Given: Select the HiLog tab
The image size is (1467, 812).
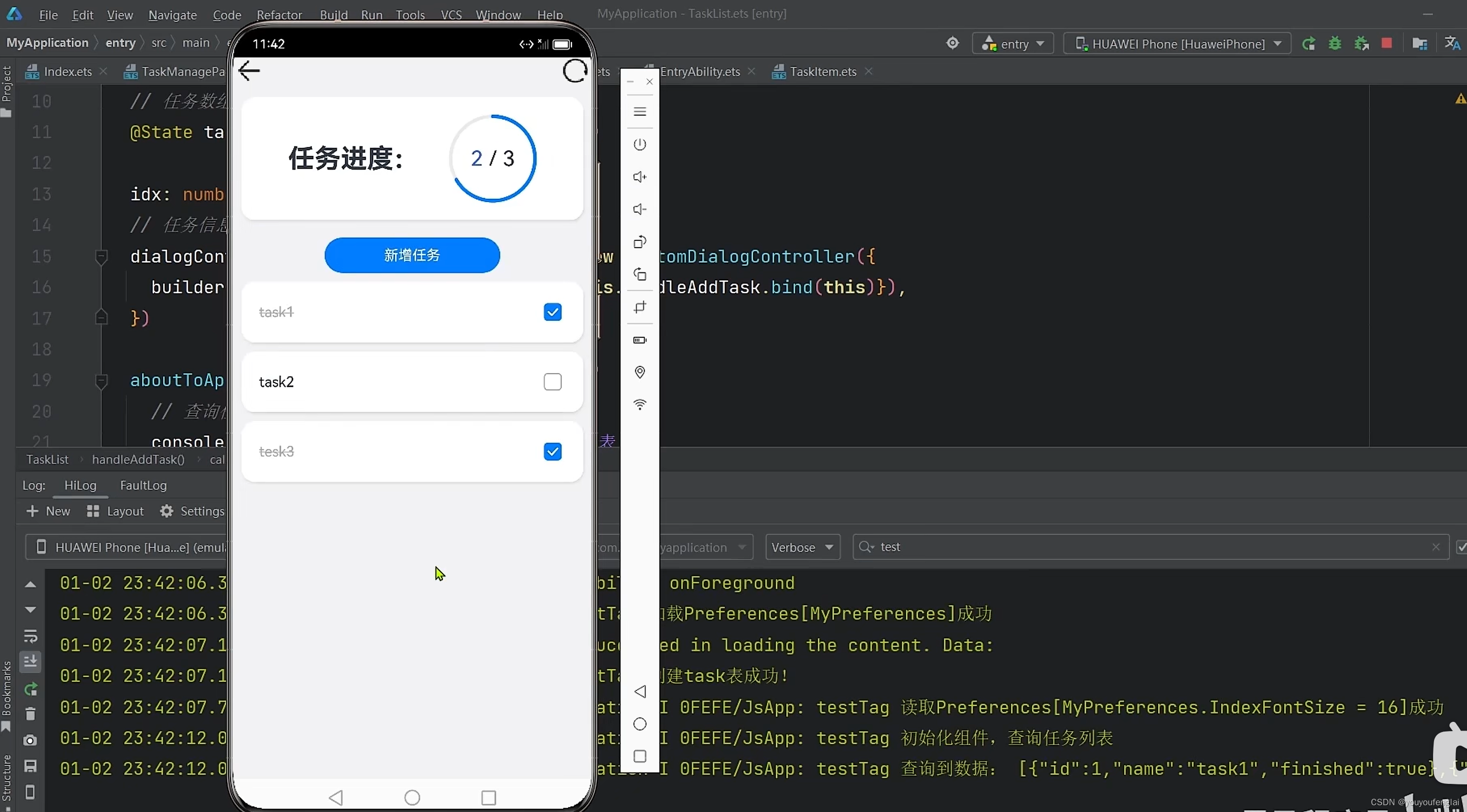Looking at the screenshot, I should [x=81, y=485].
